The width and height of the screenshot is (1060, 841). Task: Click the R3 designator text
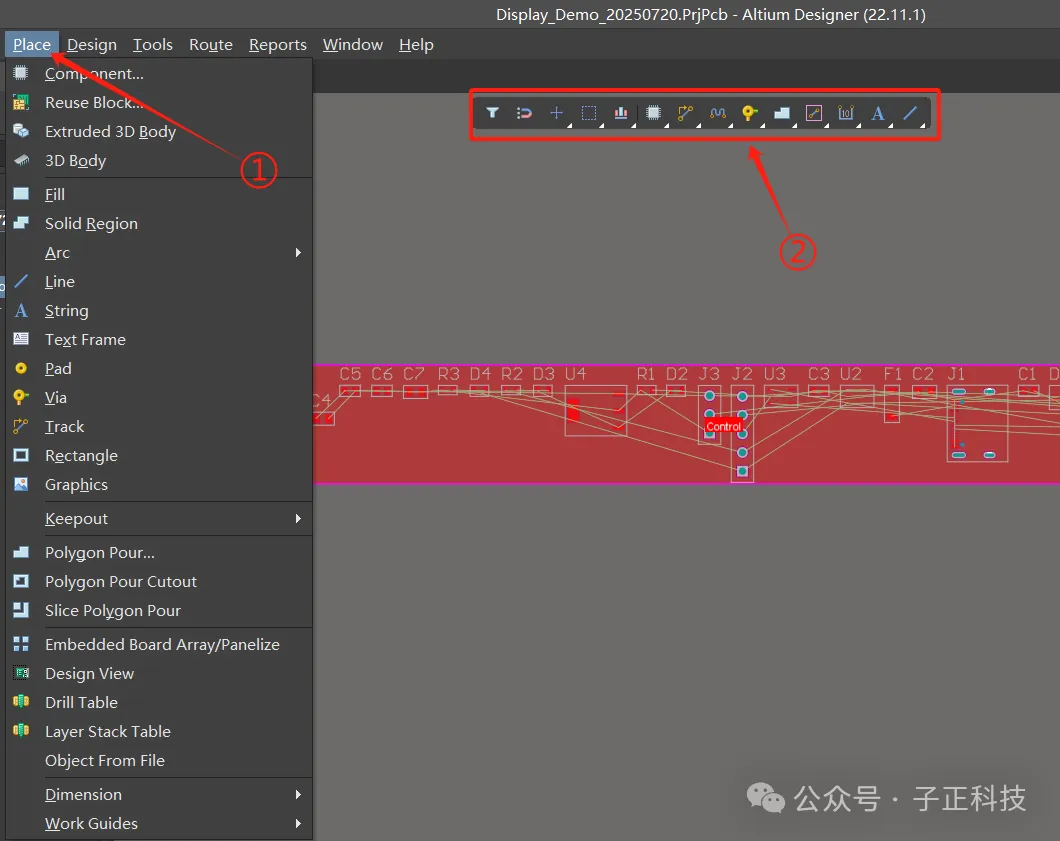click(448, 374)
